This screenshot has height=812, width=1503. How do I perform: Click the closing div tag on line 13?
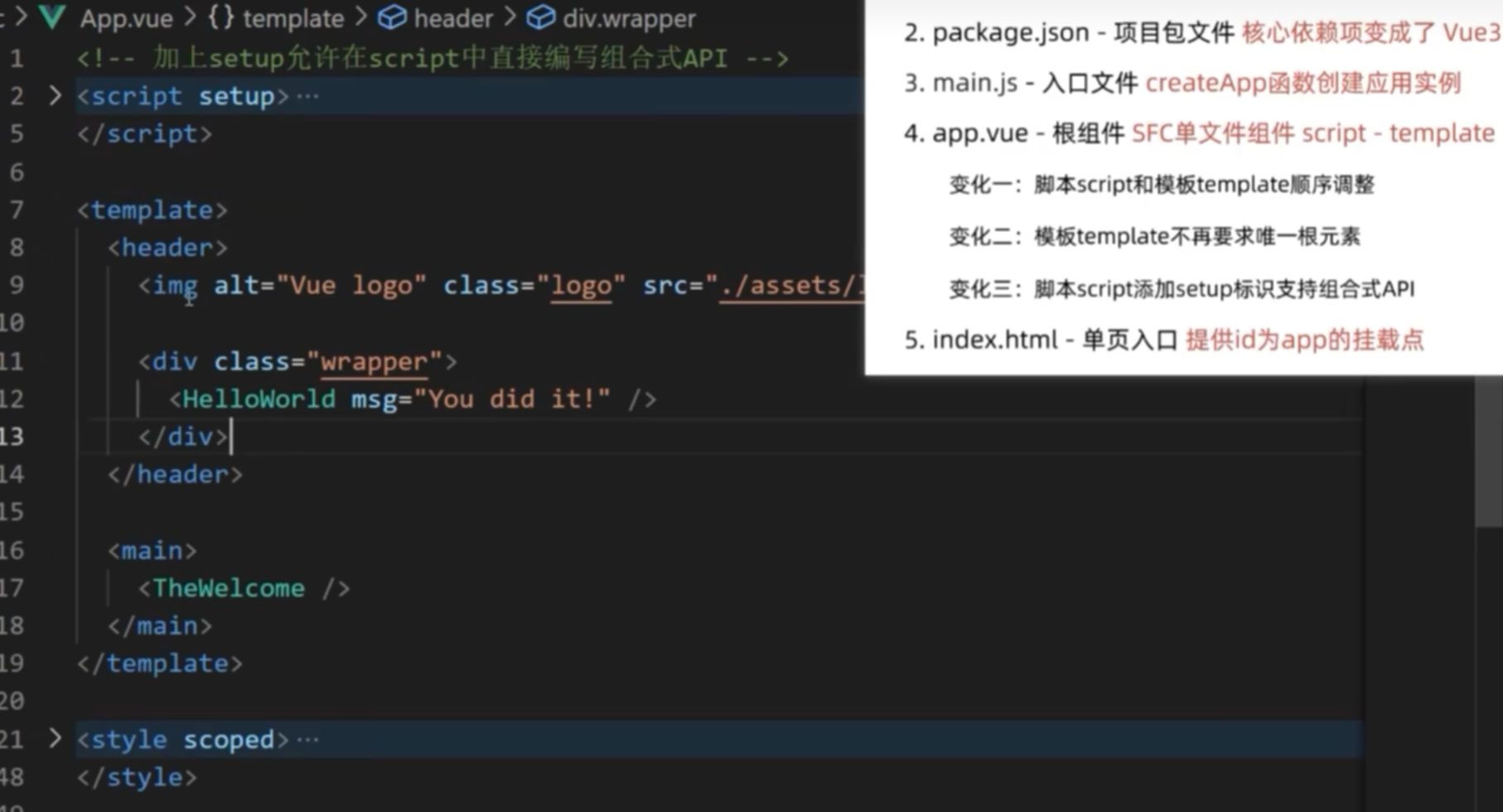[x=182, y=437]
